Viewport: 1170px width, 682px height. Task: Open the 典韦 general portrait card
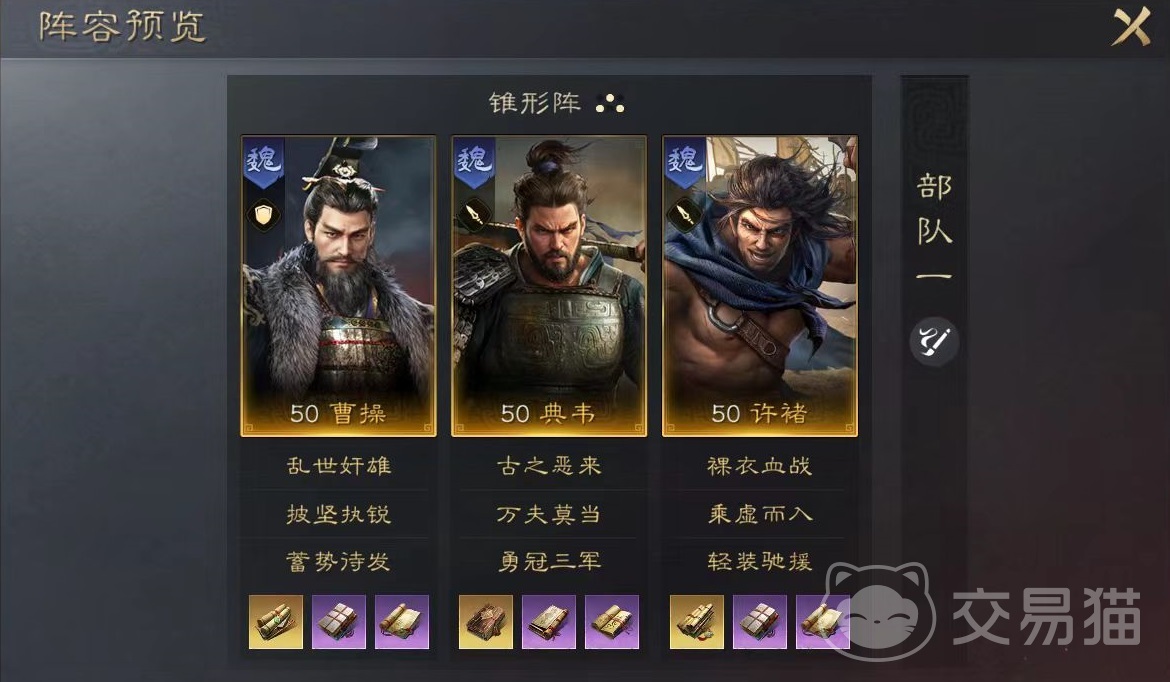549,286
